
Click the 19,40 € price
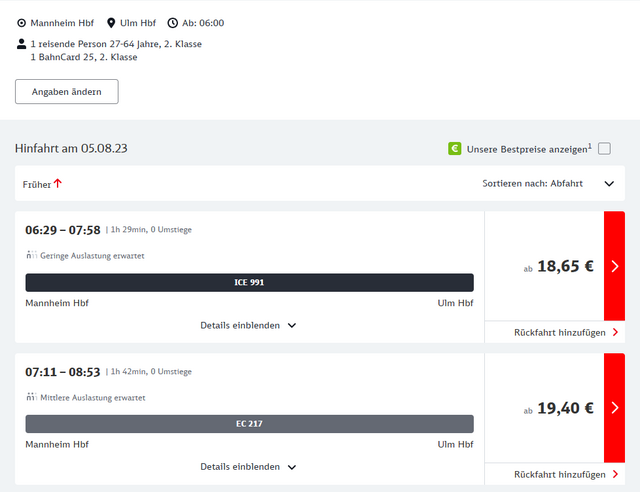pyautogui.click(x=565, y=408)
